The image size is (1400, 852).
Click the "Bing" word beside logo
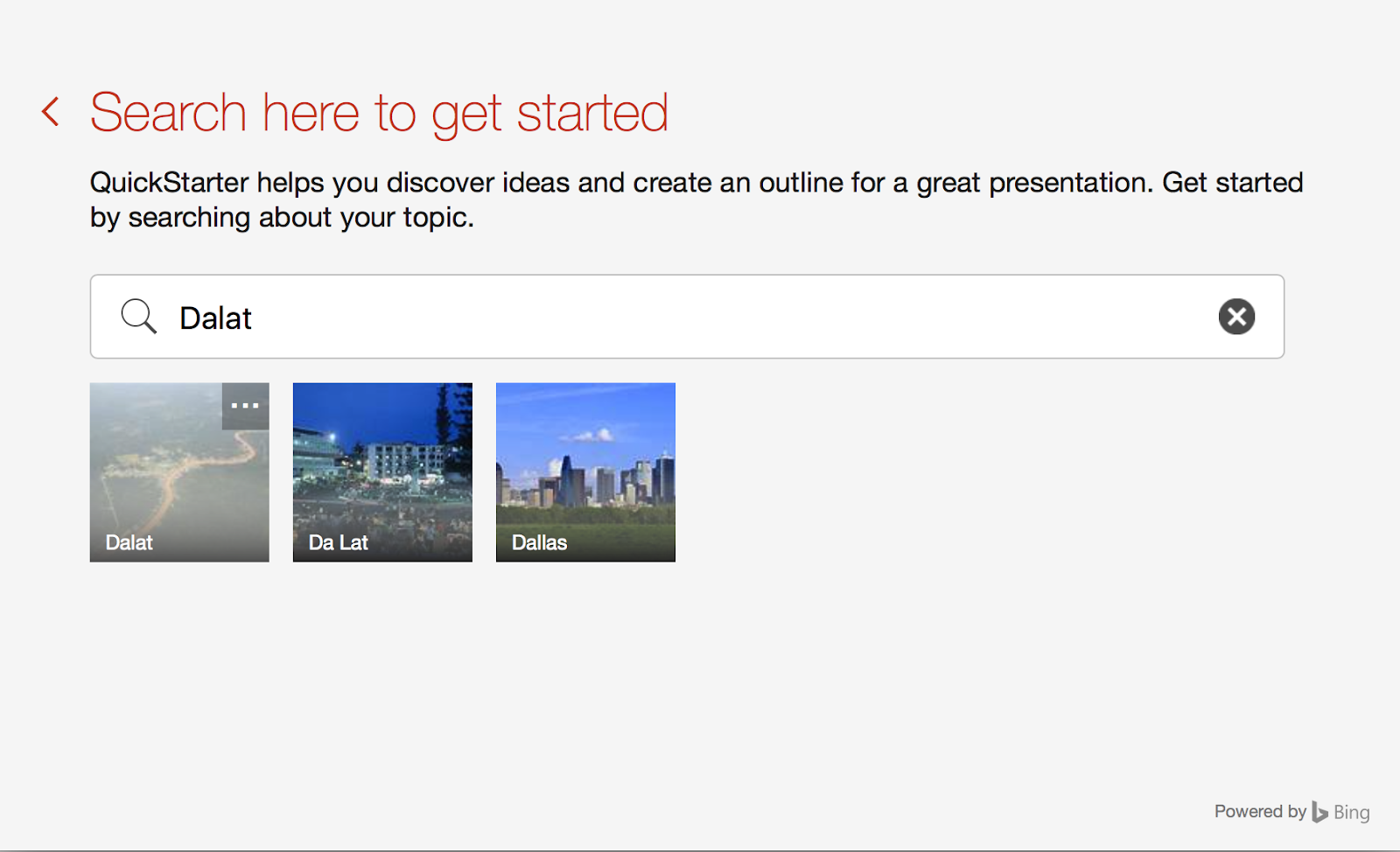click(x=1351, y=813)
